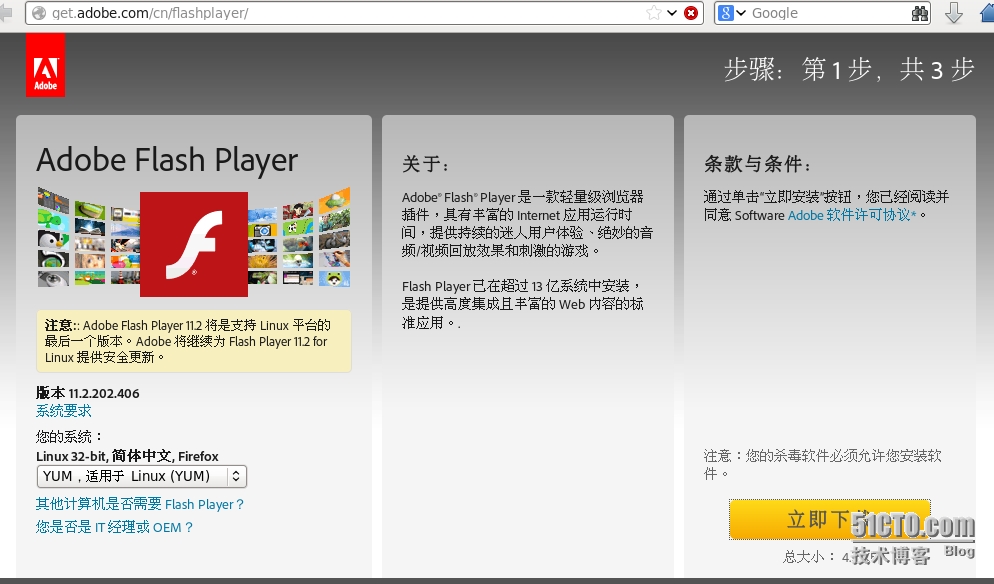Click the 条款与条件 heading

coord(757,164)
